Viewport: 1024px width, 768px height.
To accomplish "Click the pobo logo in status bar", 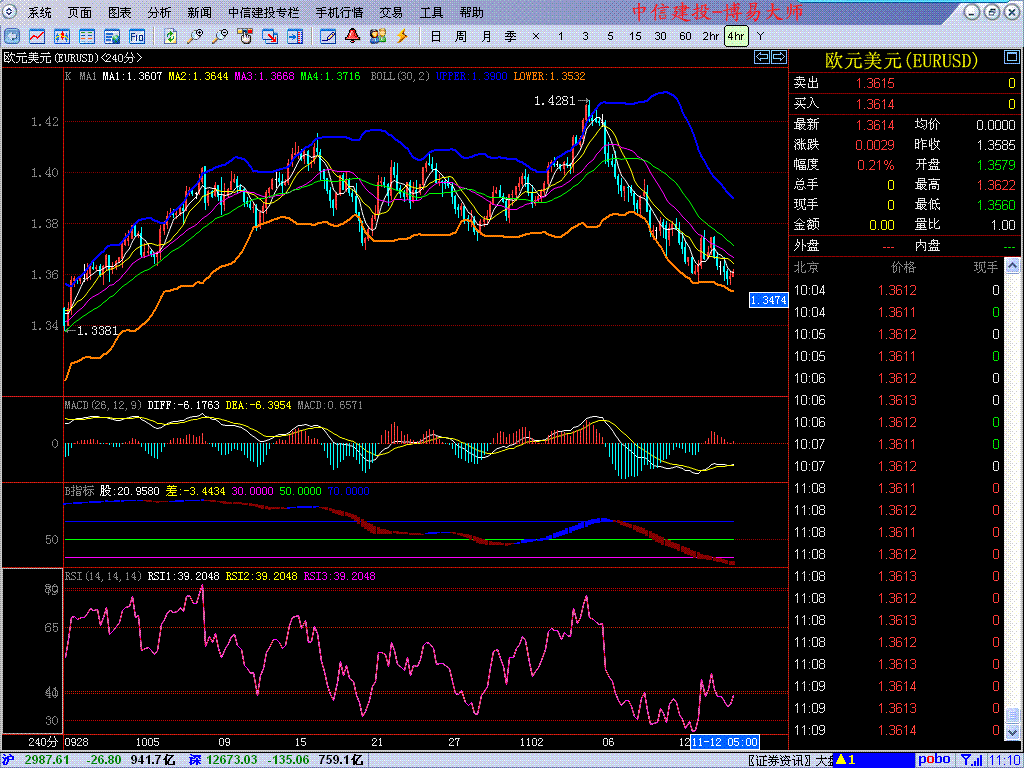I will [935, 760].
